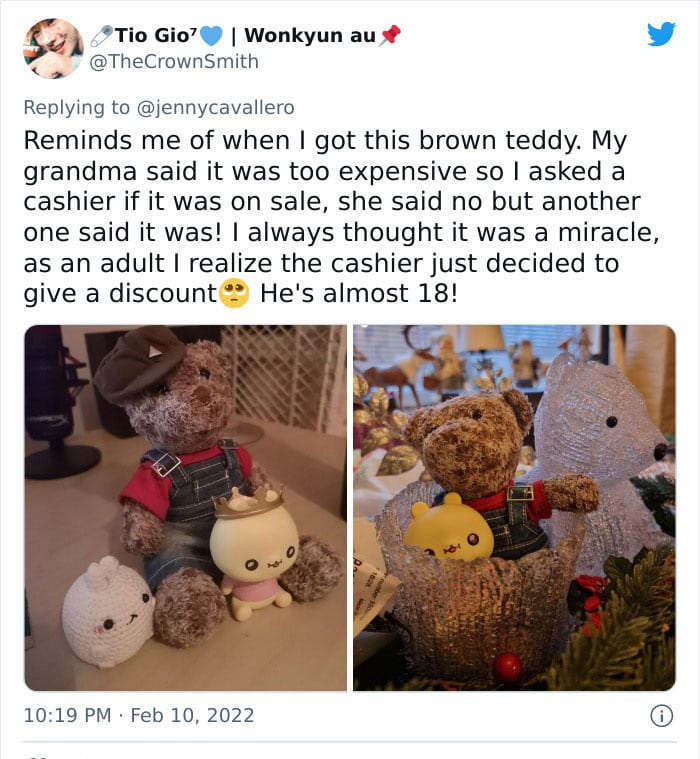Click the 'Replying to' label text
Viewport: 700px width, 759px height.
[x=76, y=107]
